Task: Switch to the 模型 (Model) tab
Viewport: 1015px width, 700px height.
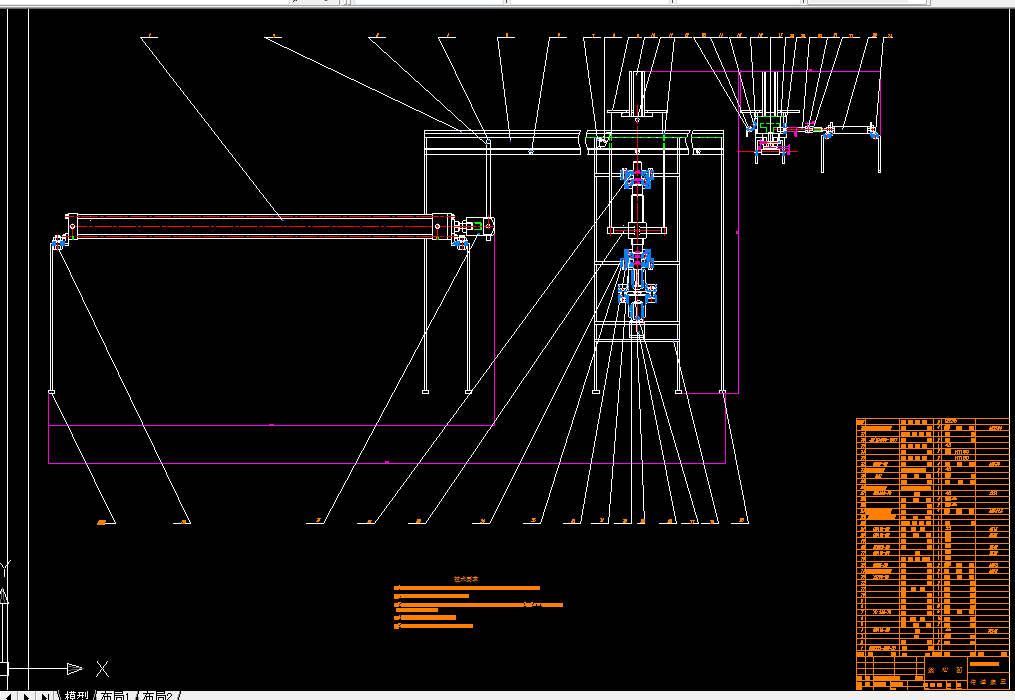Action: tap(76, 695)
